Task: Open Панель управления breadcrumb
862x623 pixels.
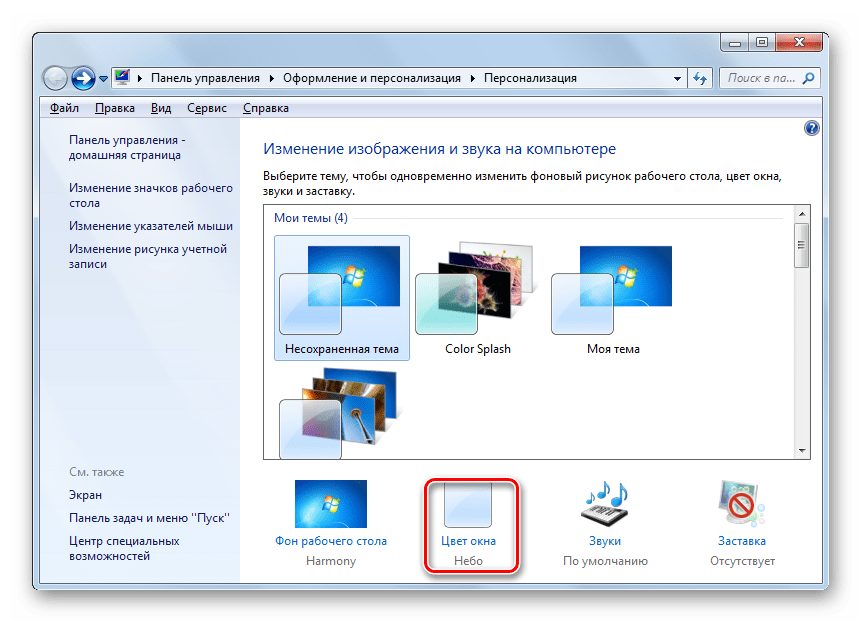Action: [x=205, y=78]
